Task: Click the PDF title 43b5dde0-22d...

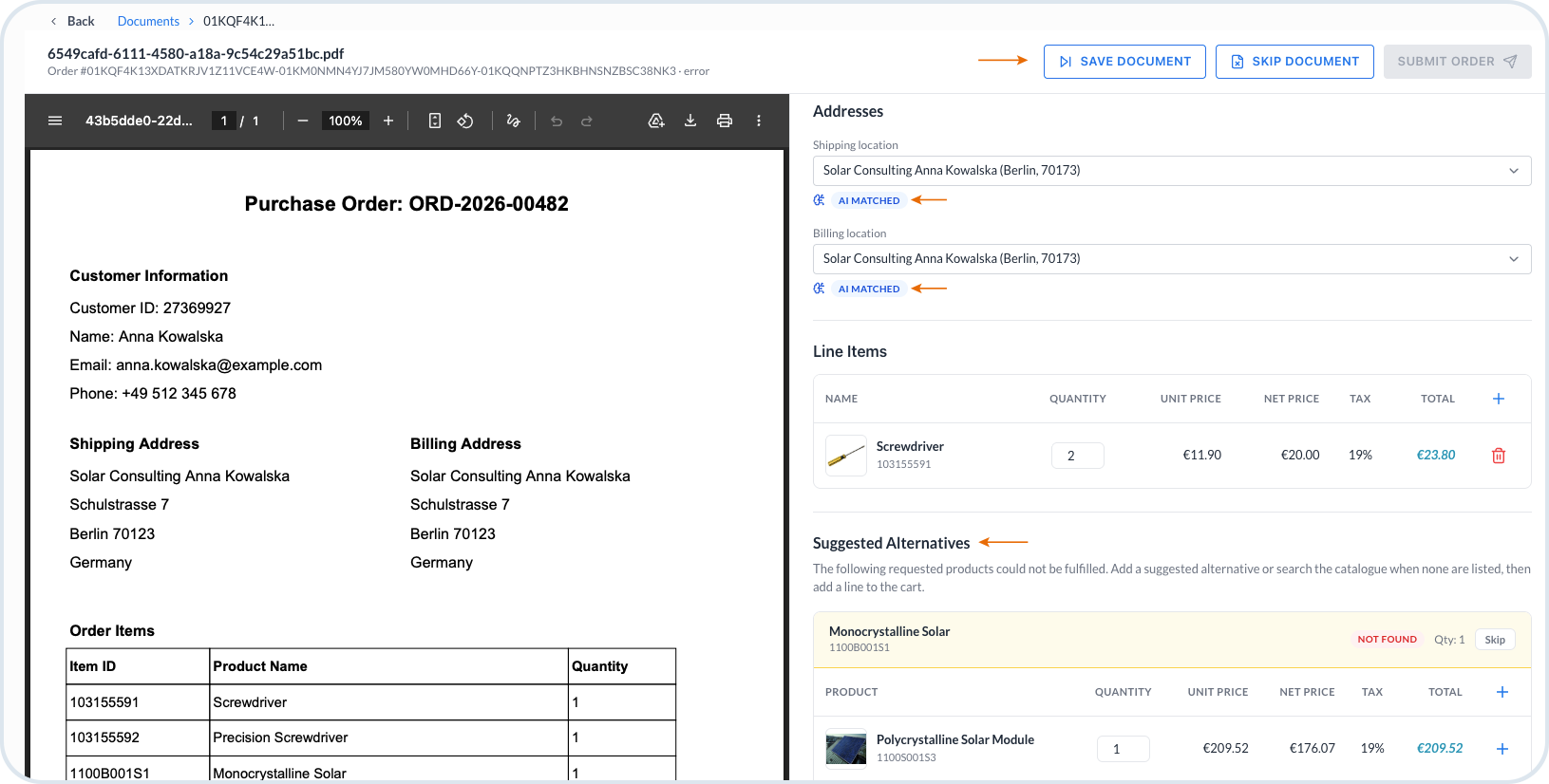Action: (139, 121)
